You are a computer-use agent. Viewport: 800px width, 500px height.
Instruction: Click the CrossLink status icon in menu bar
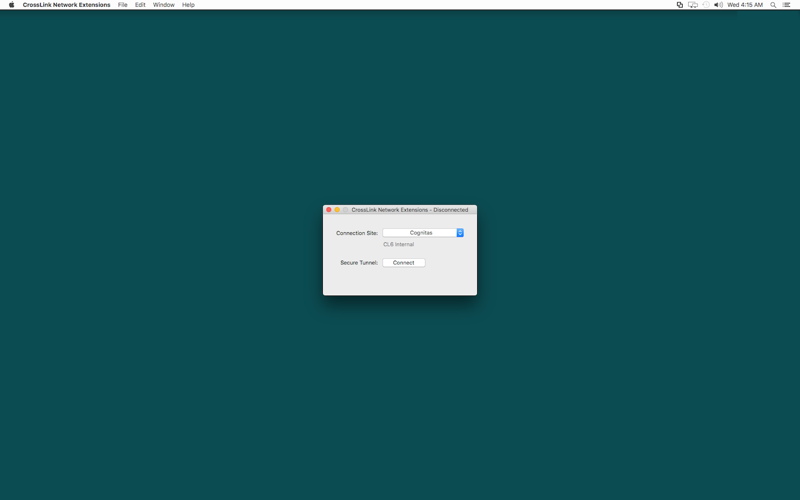click(680, 5)
